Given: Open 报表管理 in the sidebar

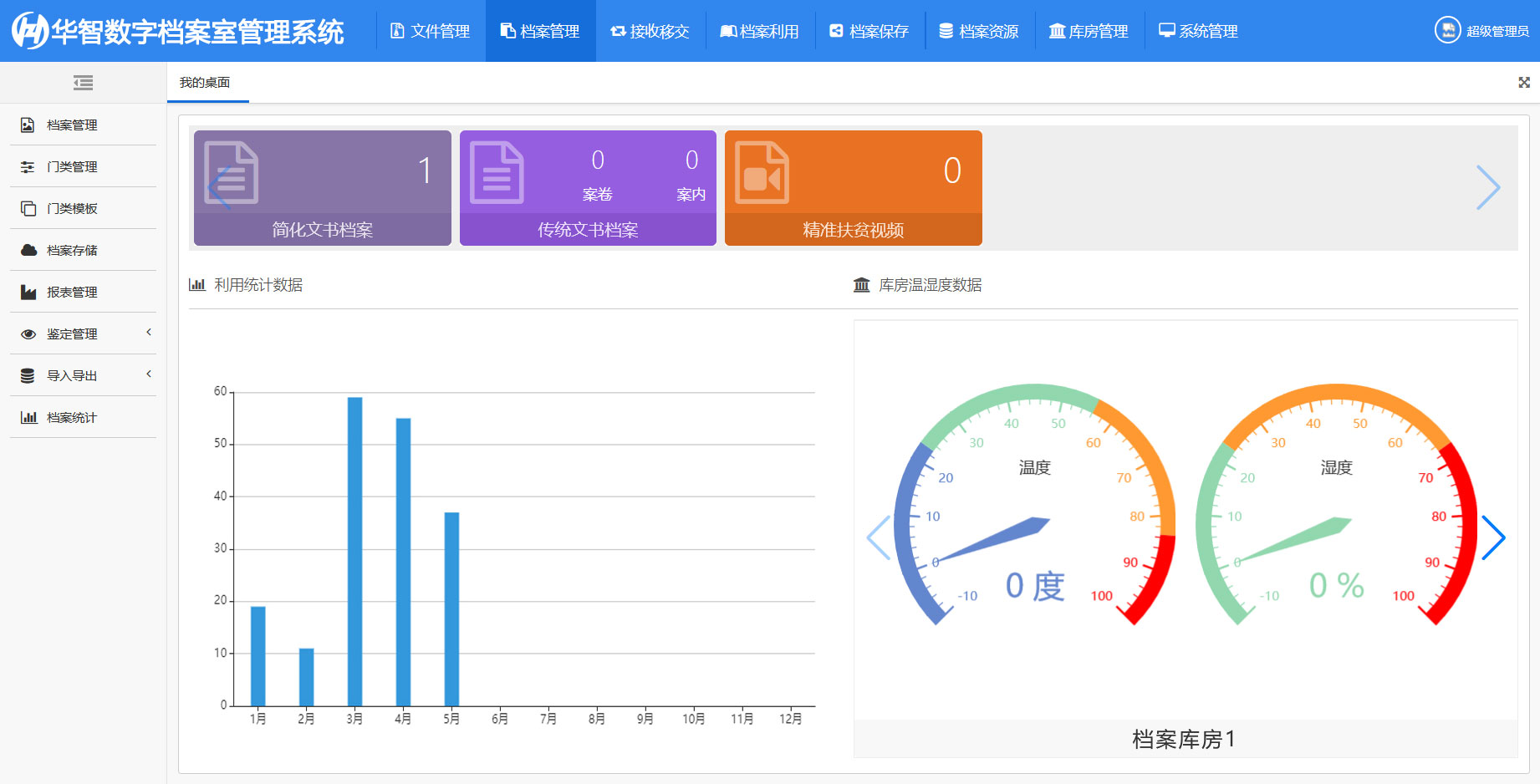Looking at the screenshot, I should pos(83,292).
